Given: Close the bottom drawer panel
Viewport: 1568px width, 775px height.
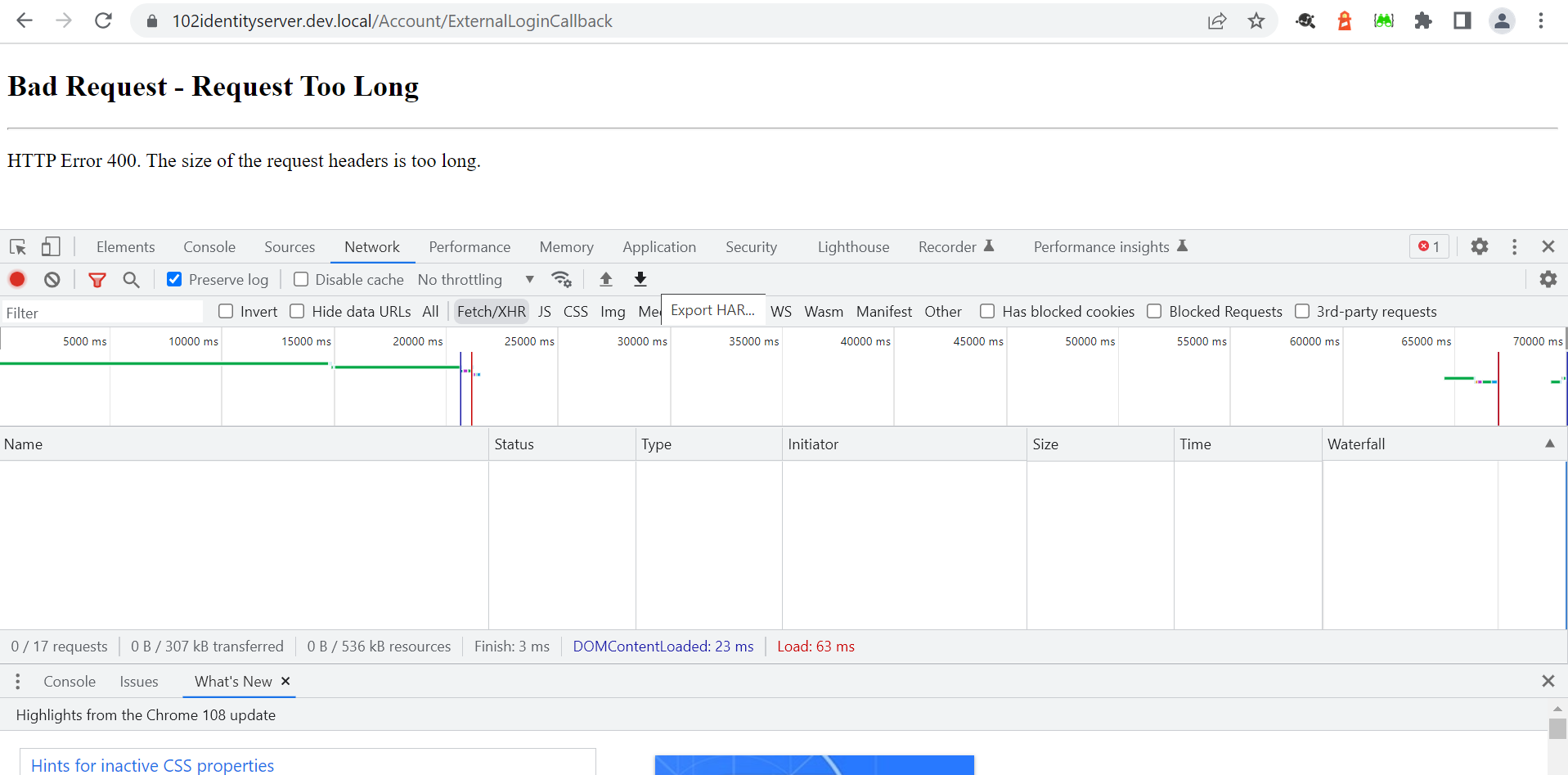Looking at the screenshot, I should 1548,681.
